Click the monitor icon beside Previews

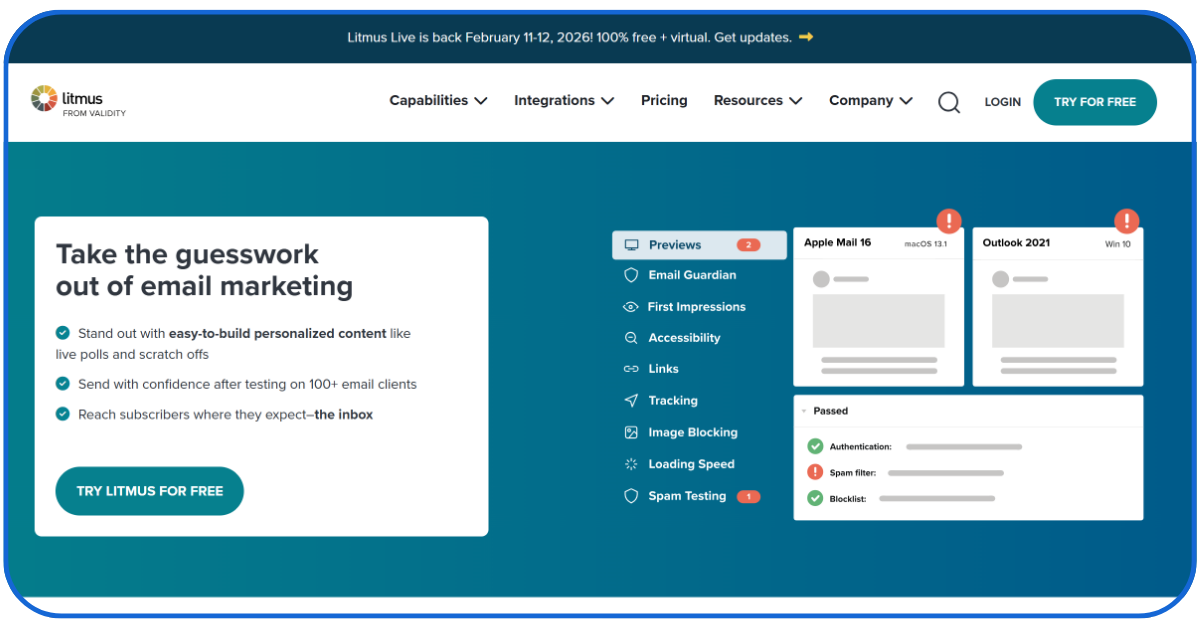click(631, 245)
